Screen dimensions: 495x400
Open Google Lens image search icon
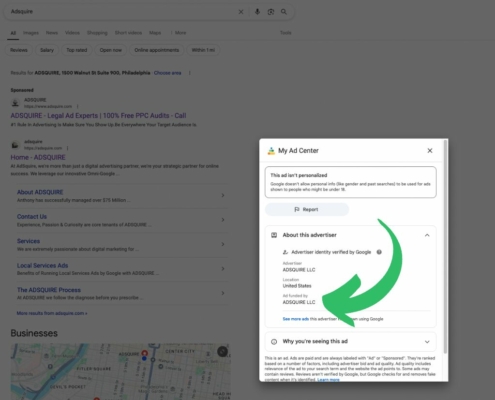[x=271, y=12]
